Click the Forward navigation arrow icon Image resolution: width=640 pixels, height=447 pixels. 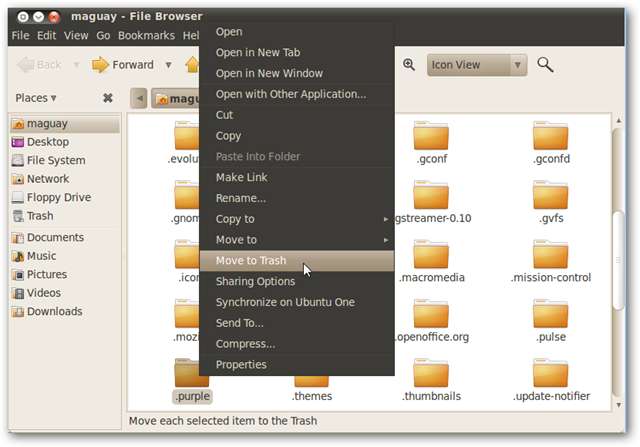click(100, 64)
